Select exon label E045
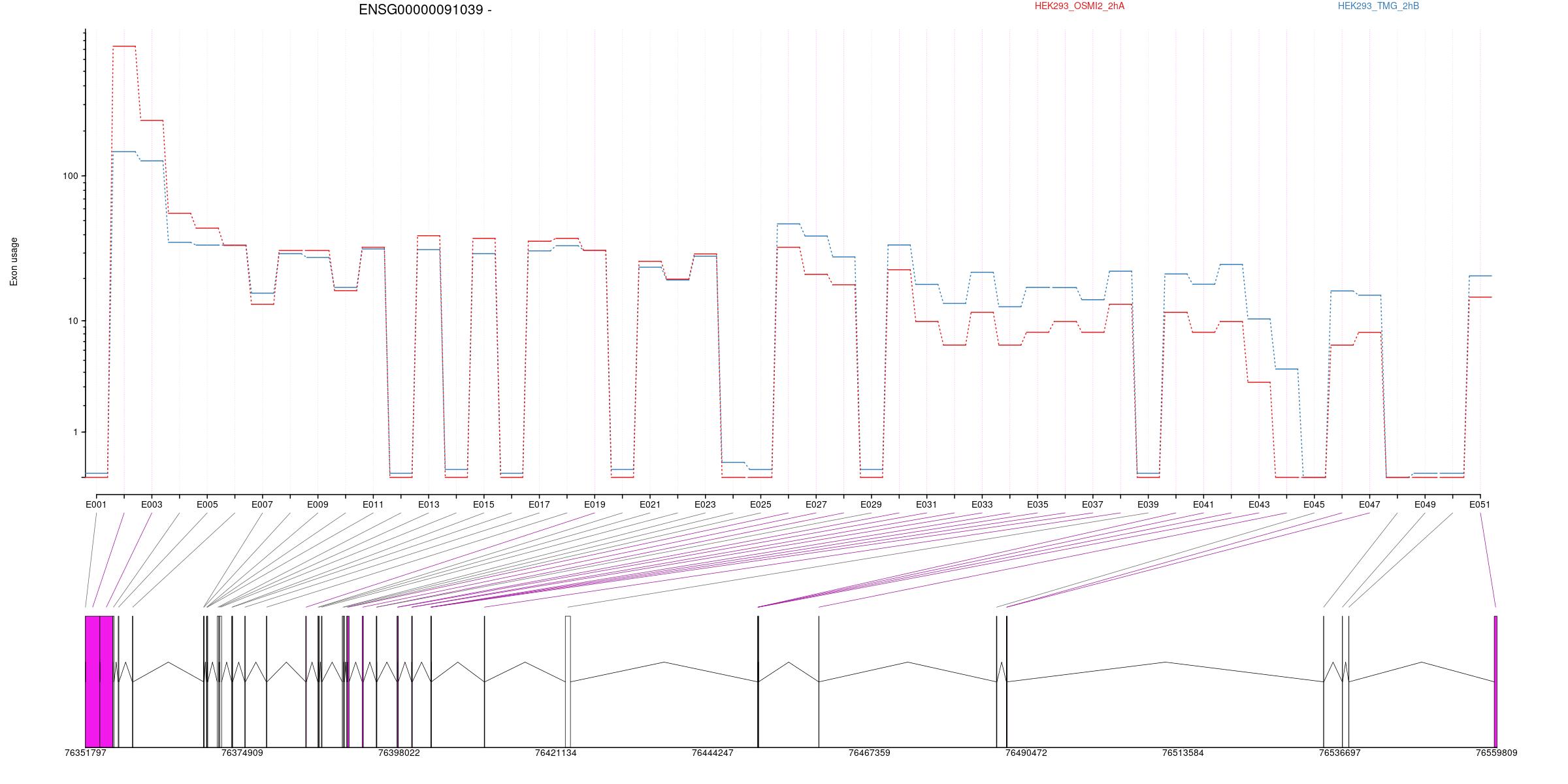 1314,504
